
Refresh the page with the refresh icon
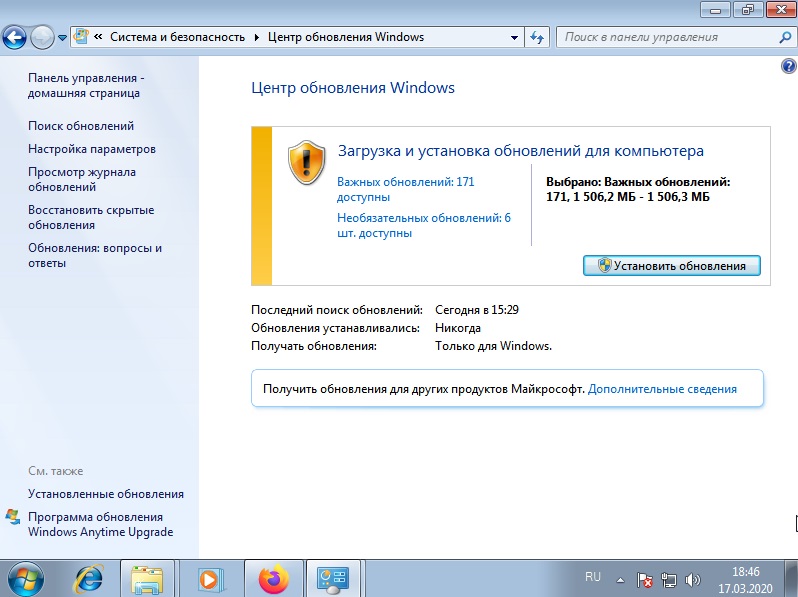(x=537, y=38)
